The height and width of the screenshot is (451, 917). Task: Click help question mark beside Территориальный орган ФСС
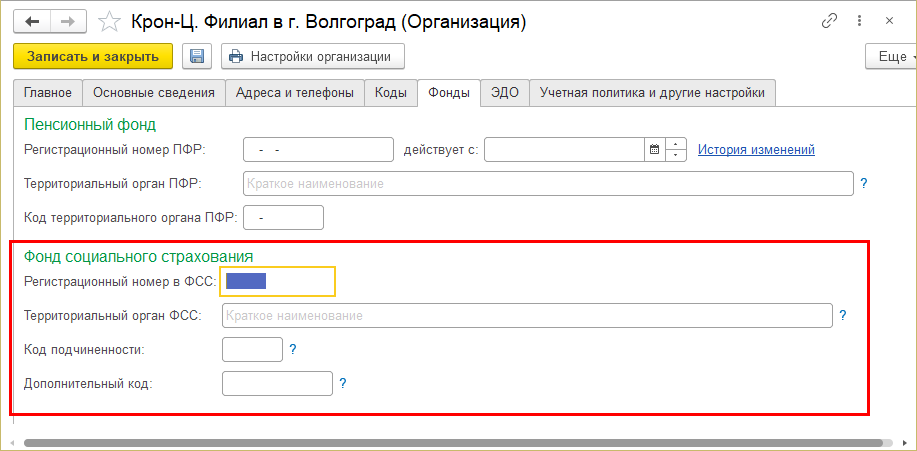coord(843,316)
